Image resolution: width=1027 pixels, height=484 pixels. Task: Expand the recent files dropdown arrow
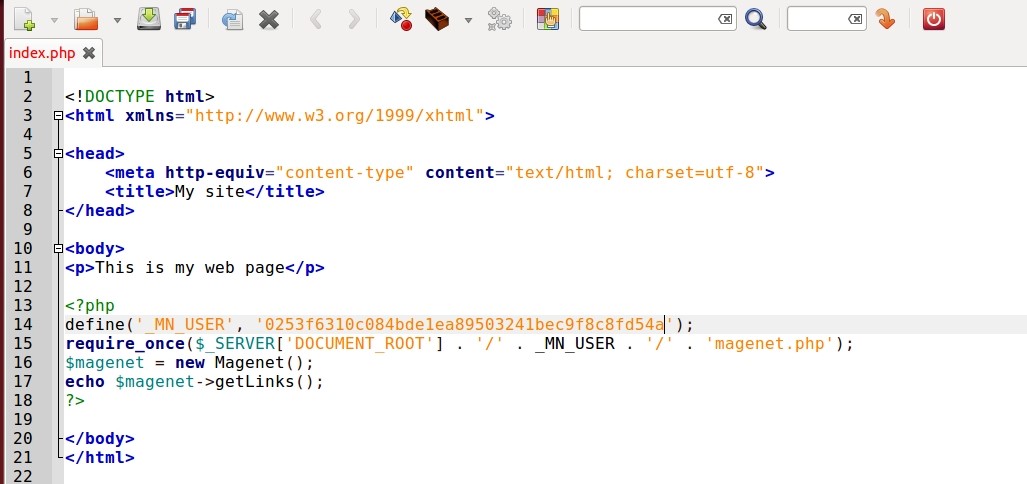(117, 20)
